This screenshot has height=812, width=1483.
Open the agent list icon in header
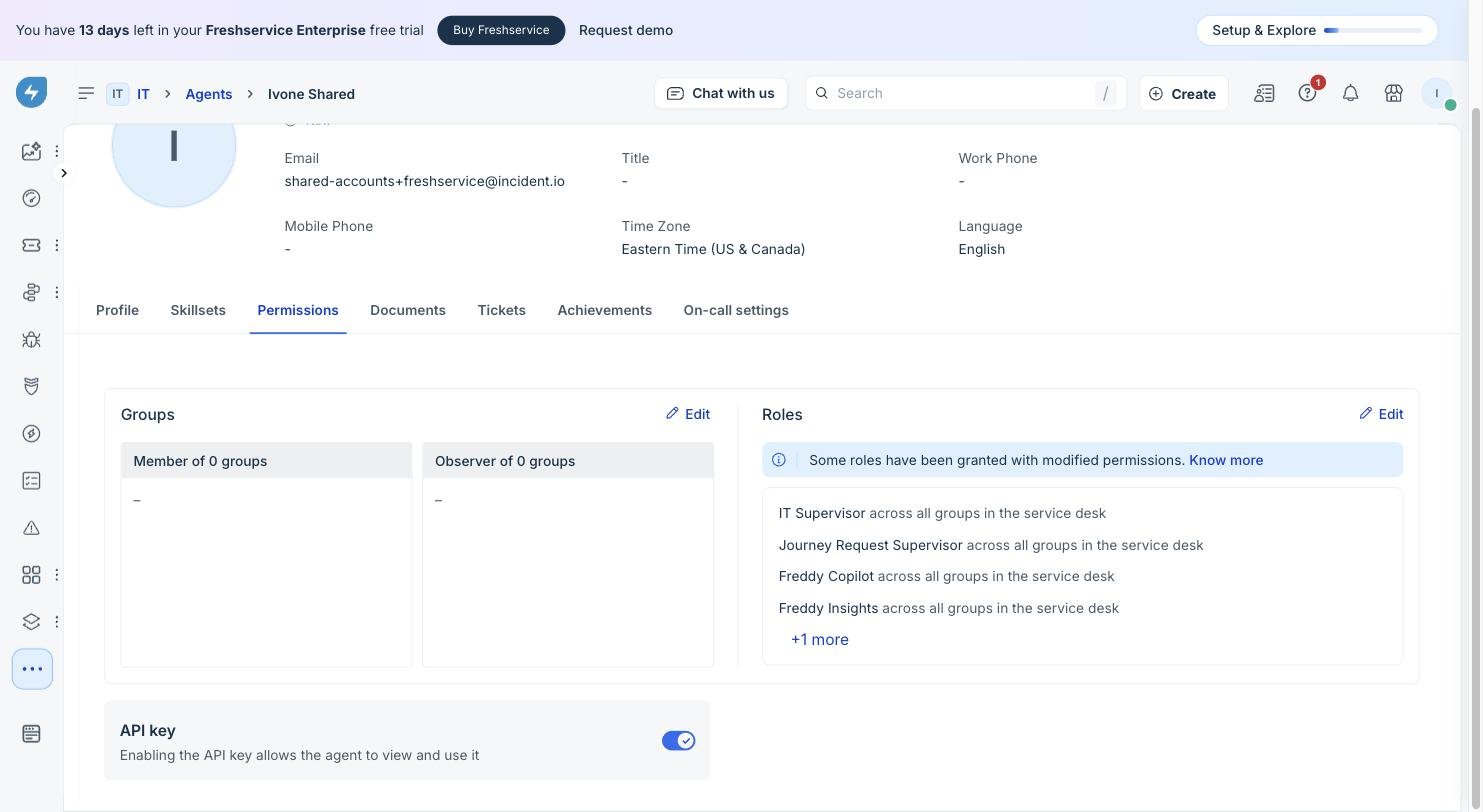click(1264, 93)
